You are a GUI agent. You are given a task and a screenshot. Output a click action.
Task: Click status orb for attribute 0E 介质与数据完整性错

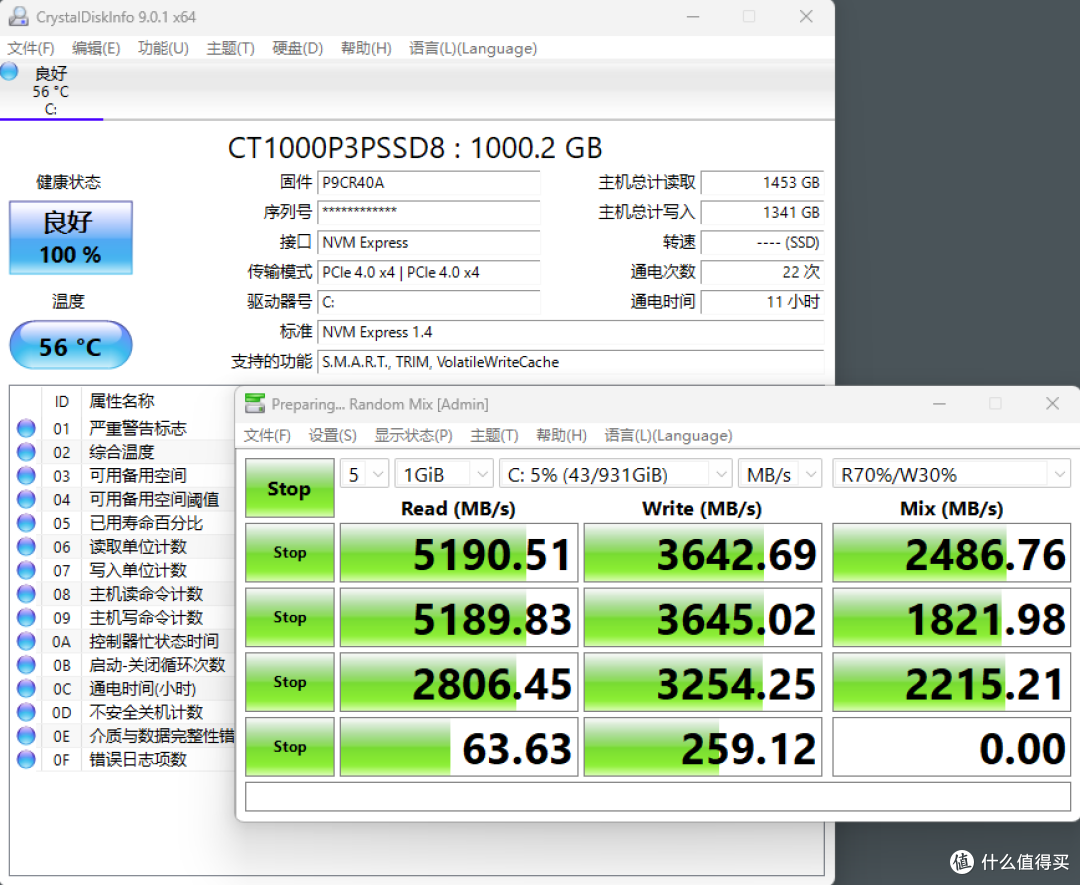(26, 736)
